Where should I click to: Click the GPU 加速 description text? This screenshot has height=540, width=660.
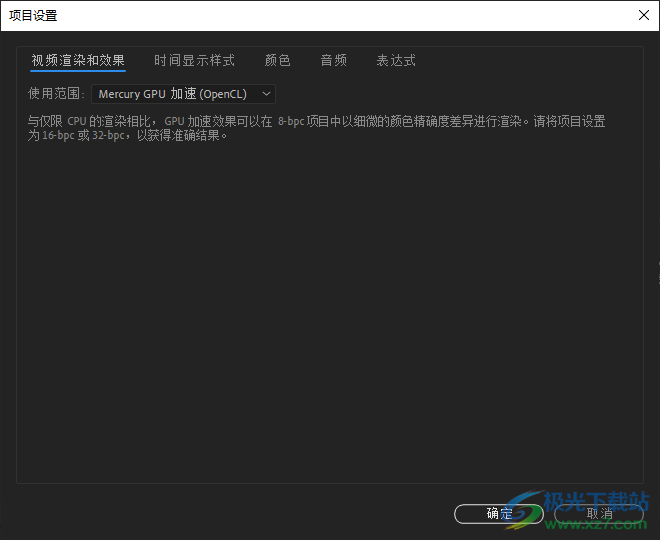316,128
